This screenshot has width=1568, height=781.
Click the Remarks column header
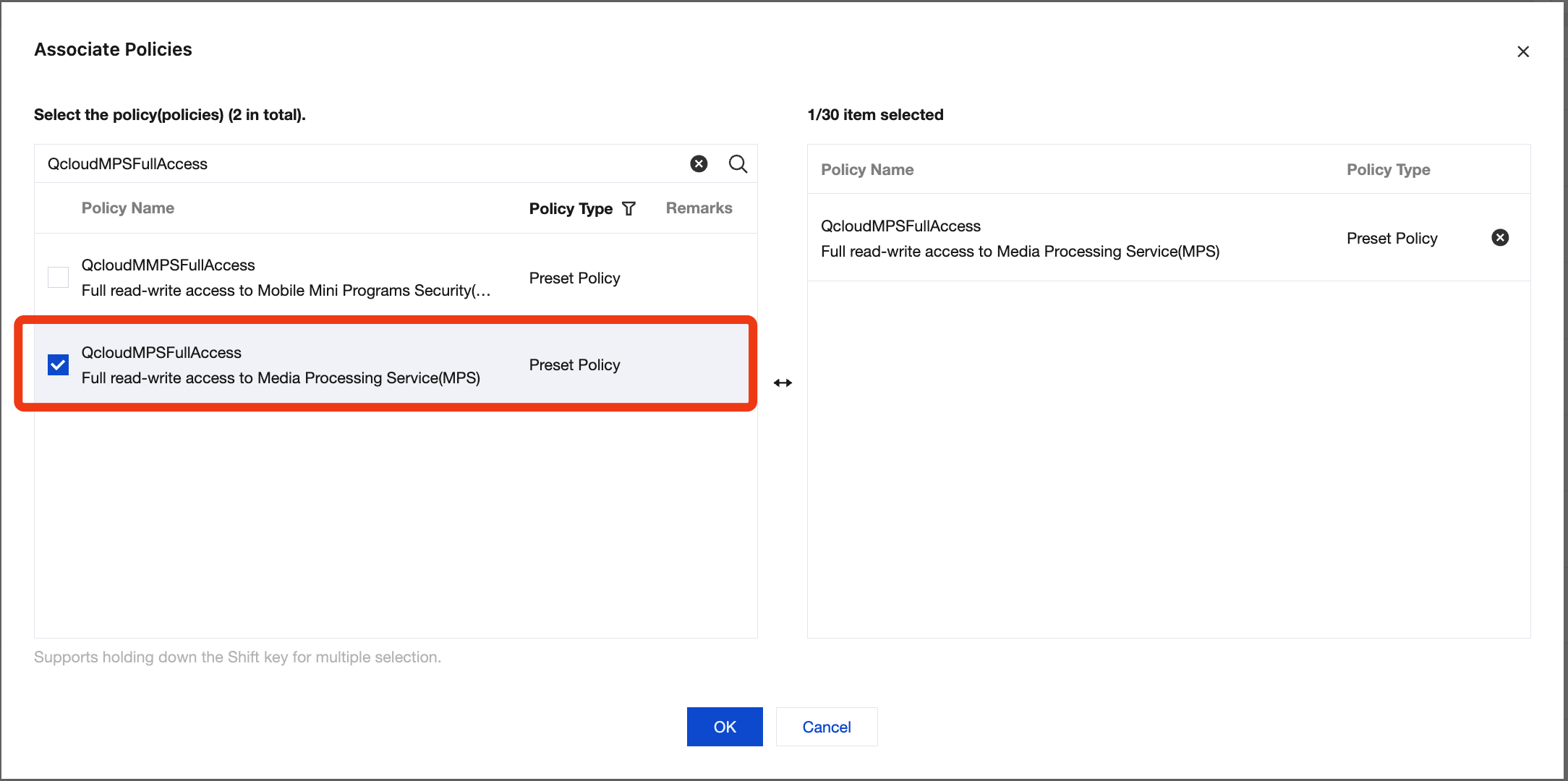[x=699, y=208]
